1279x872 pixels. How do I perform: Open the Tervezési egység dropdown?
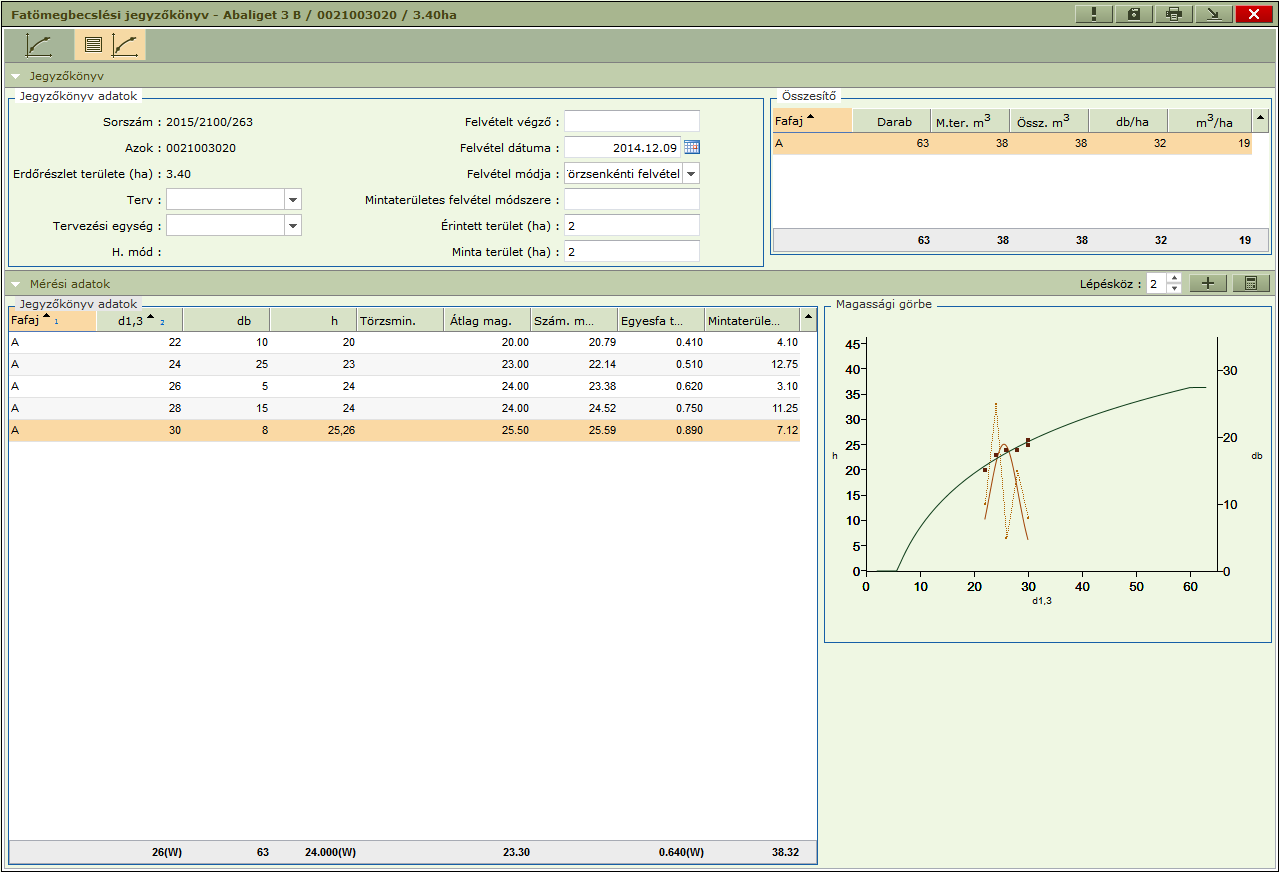293,226
